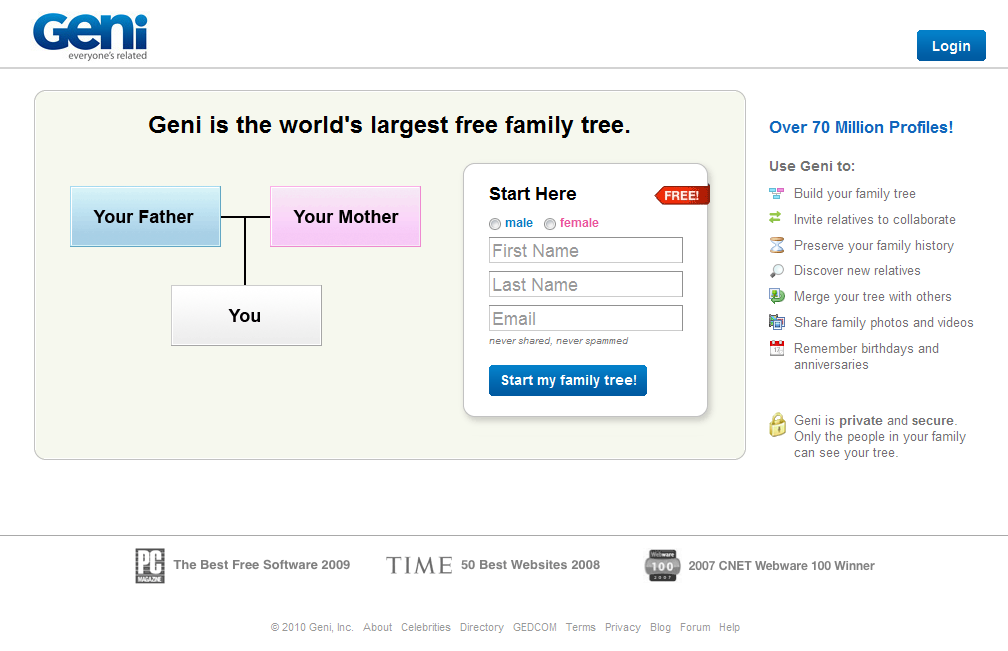Click the PC Magazine badge
The width and height of the screenshot is (1008, 651).
[x=150, y=565]
